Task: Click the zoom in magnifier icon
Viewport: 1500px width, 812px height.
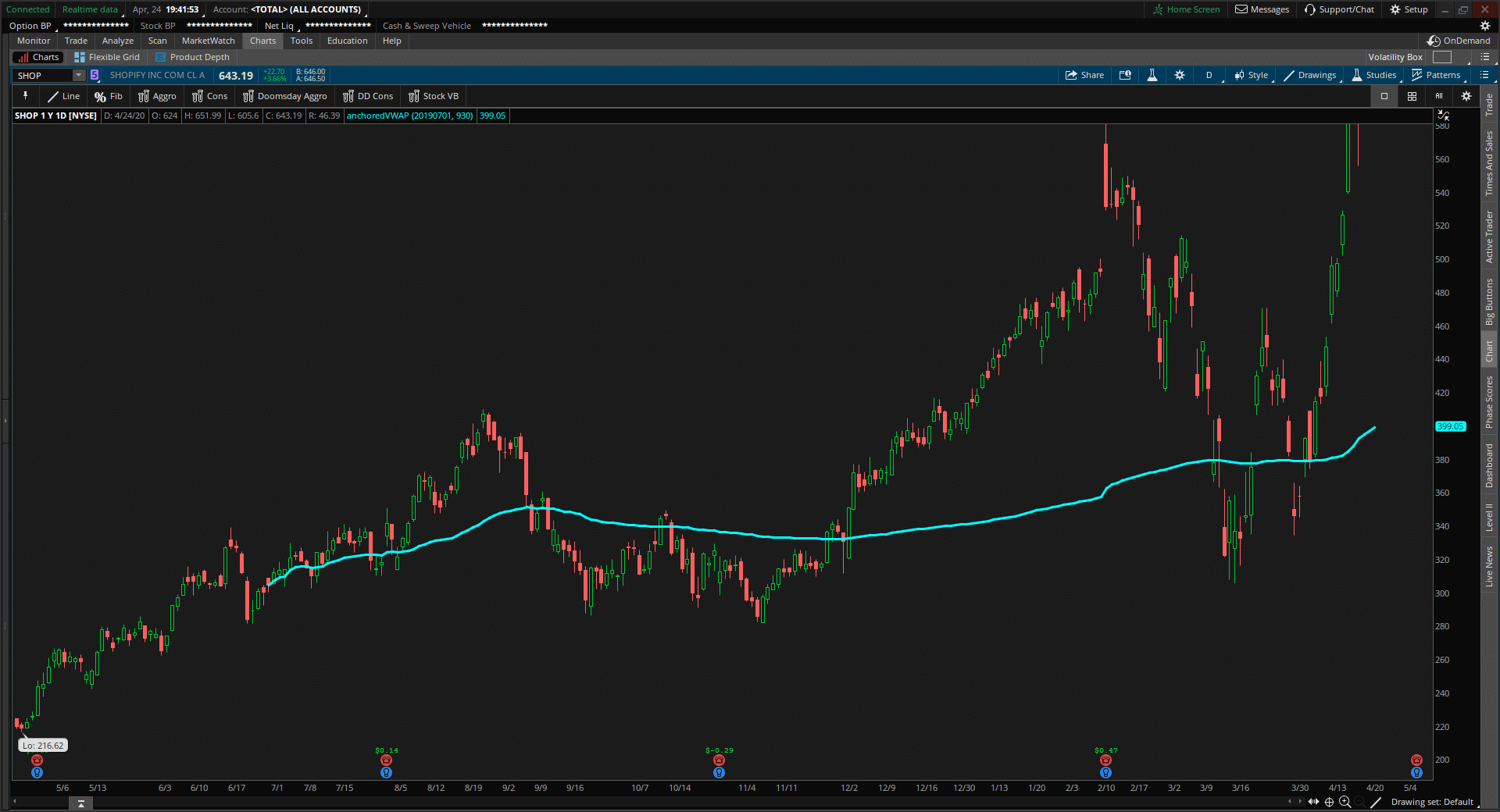Action: 1345,802
